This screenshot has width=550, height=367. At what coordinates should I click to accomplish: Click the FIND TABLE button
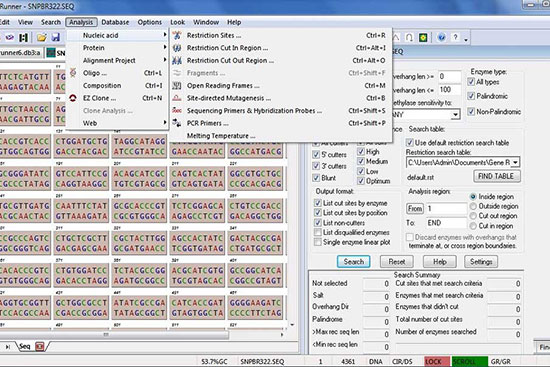(497, 176)
